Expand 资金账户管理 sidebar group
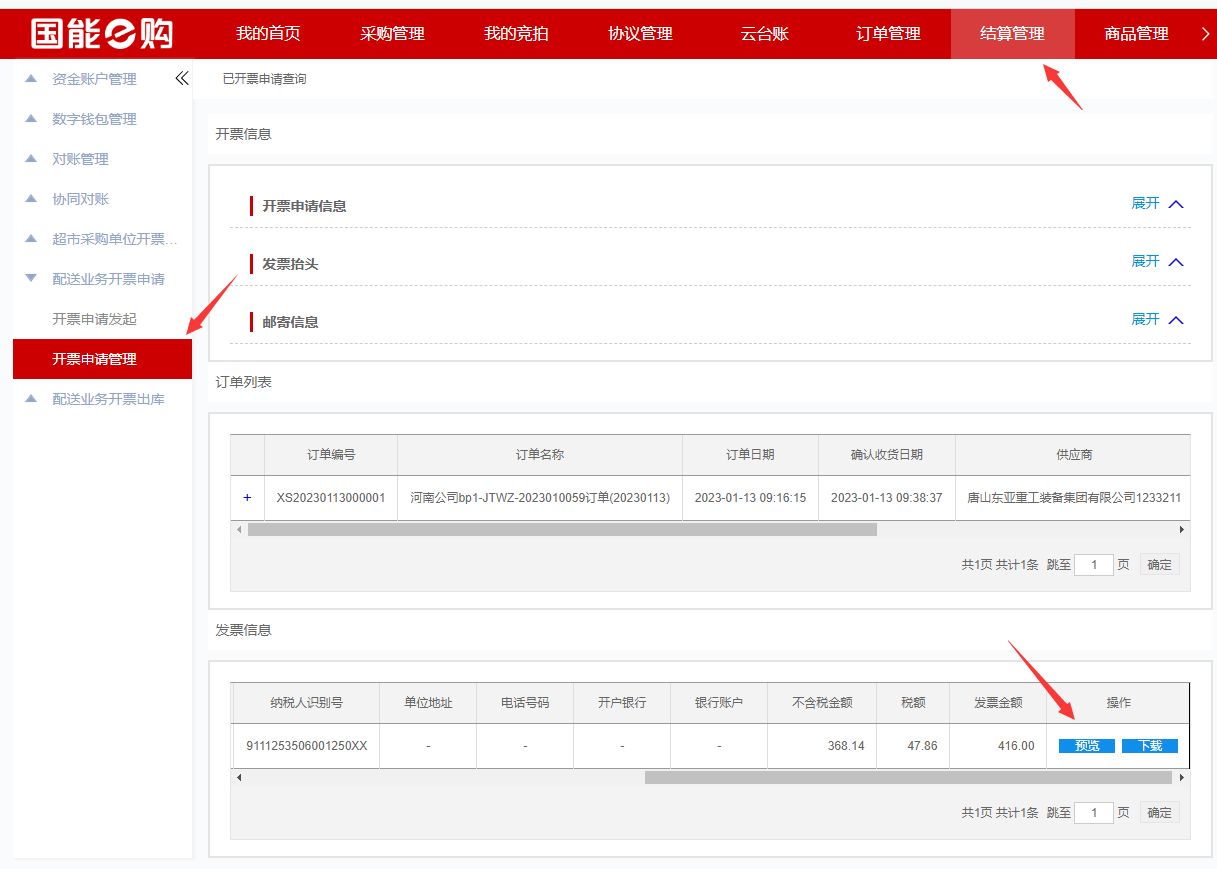1217x869 pixels. click(x=94, y=79)
